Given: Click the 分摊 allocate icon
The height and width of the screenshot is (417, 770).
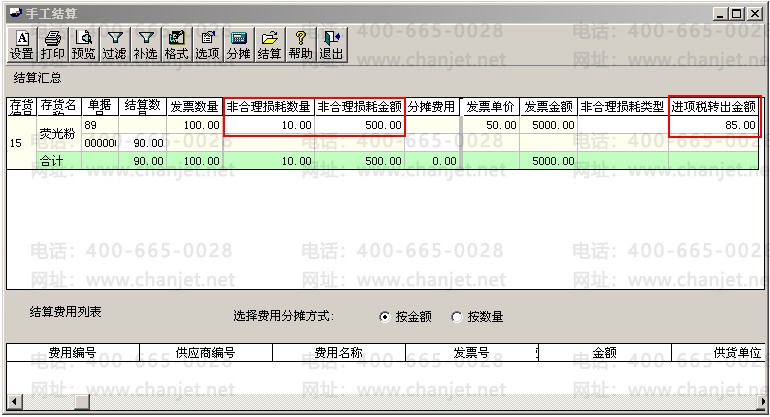Looking at the screenshot, I should tap(238, 45).
